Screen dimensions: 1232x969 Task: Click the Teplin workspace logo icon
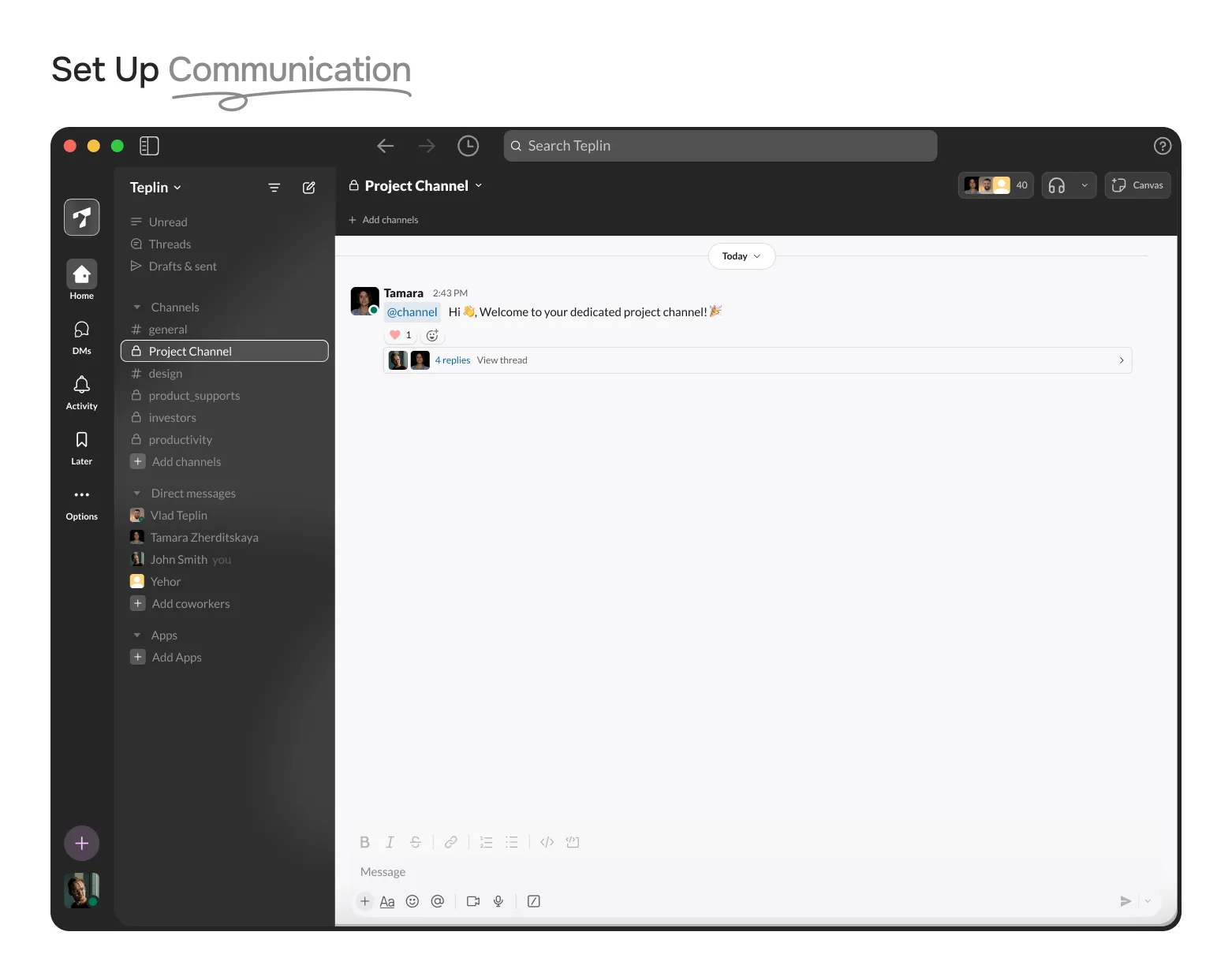coord(82,217)
